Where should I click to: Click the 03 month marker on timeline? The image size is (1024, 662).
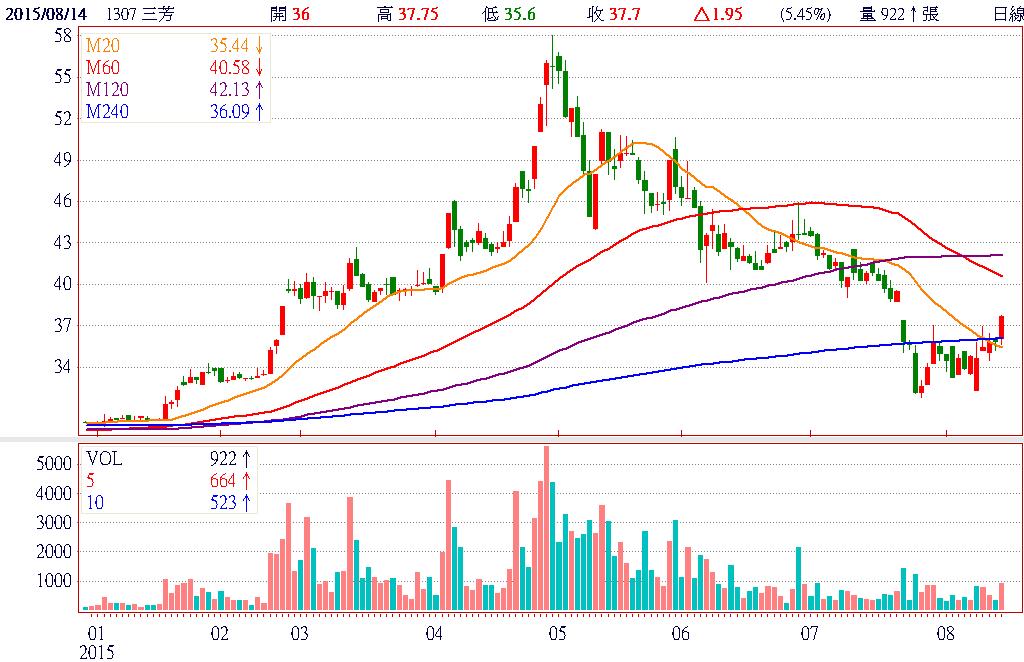click(298, 634)
